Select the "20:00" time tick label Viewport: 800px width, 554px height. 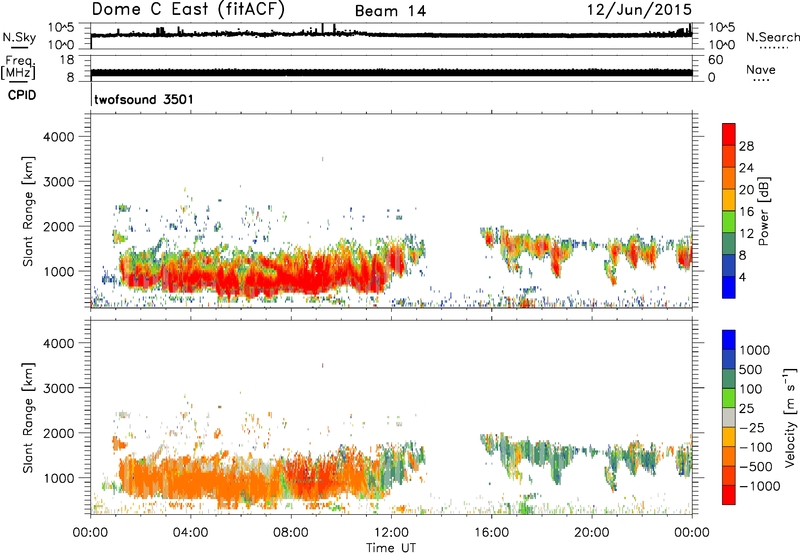pos(592,533)
